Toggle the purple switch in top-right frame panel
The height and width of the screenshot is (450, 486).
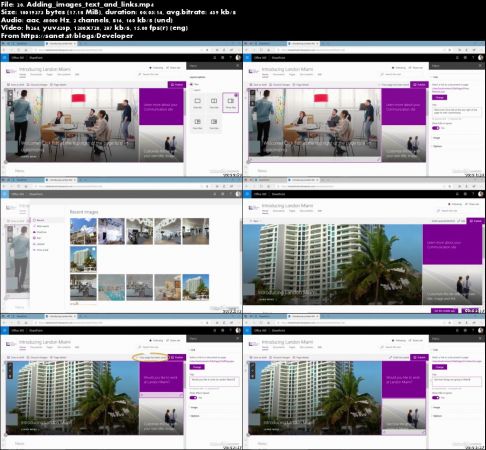click(x=435, y=128)
